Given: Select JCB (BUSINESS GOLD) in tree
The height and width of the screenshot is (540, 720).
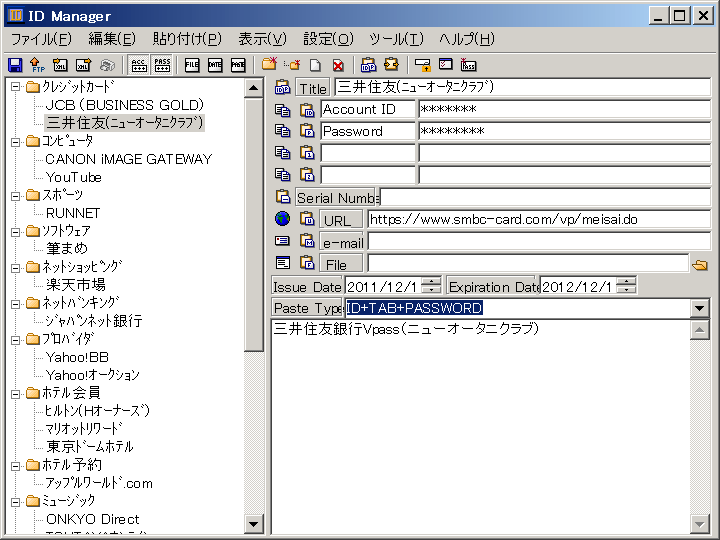Looking at the screenshot, I should point(124,105).
